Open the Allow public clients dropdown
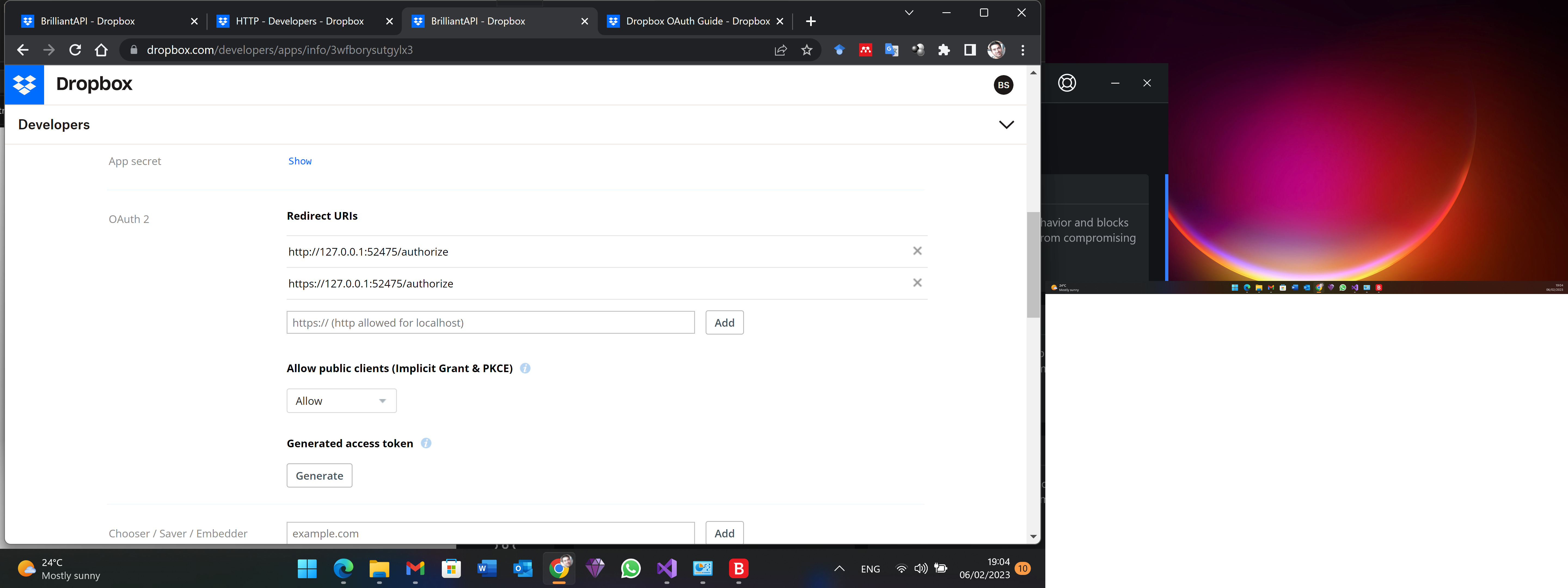Viewport: 1568px width, 588px height. [x=341, y=400]
